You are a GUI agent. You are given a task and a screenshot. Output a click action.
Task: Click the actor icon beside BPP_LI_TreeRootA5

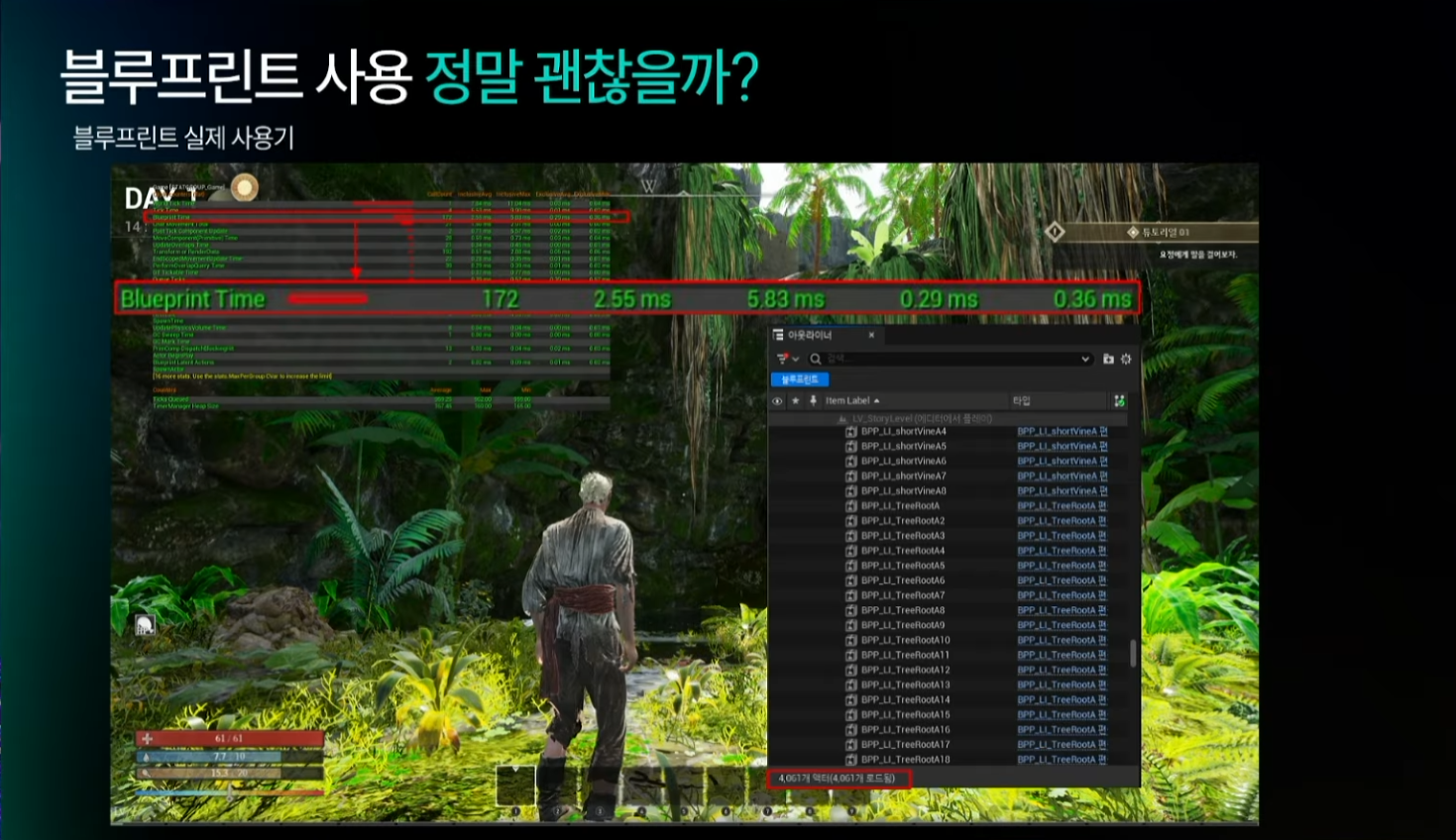point(850,566)
